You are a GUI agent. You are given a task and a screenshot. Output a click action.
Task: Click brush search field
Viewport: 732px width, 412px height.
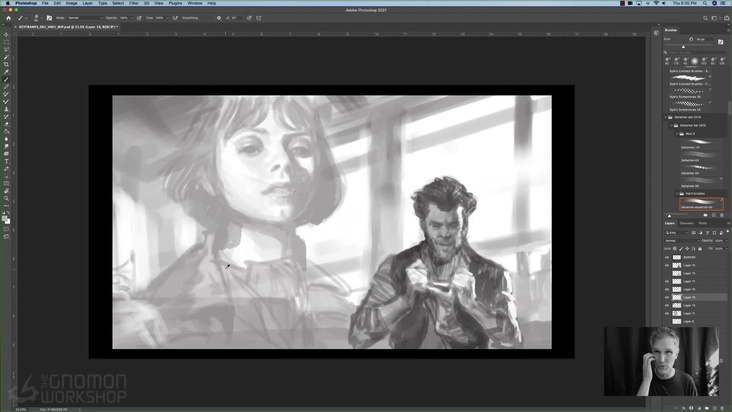[x=696, y=53]
